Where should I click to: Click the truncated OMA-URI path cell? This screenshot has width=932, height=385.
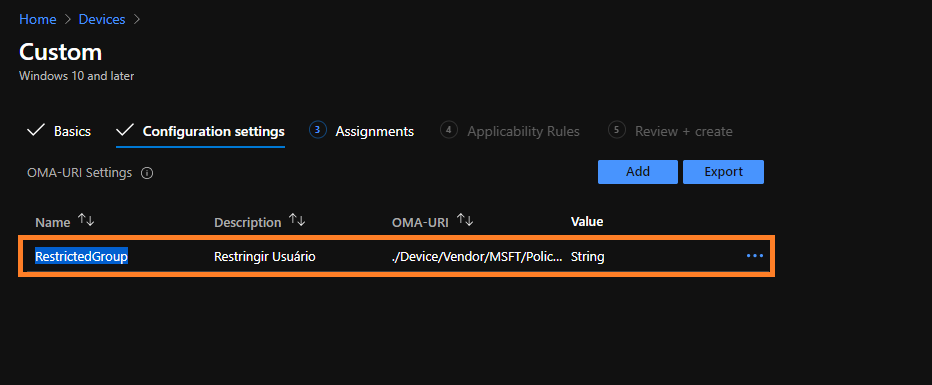pos(477,257)
